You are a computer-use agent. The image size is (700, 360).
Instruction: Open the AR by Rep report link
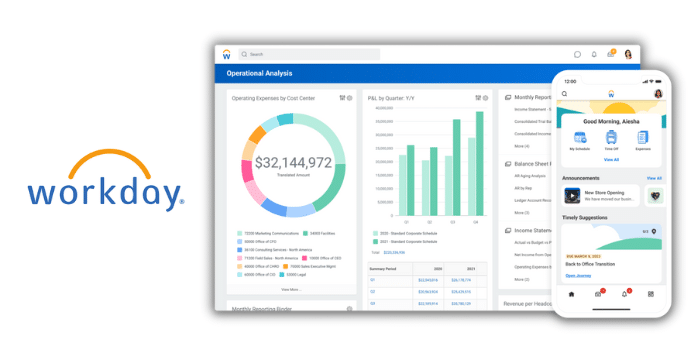pyautogui.click(x=523, y=188)
